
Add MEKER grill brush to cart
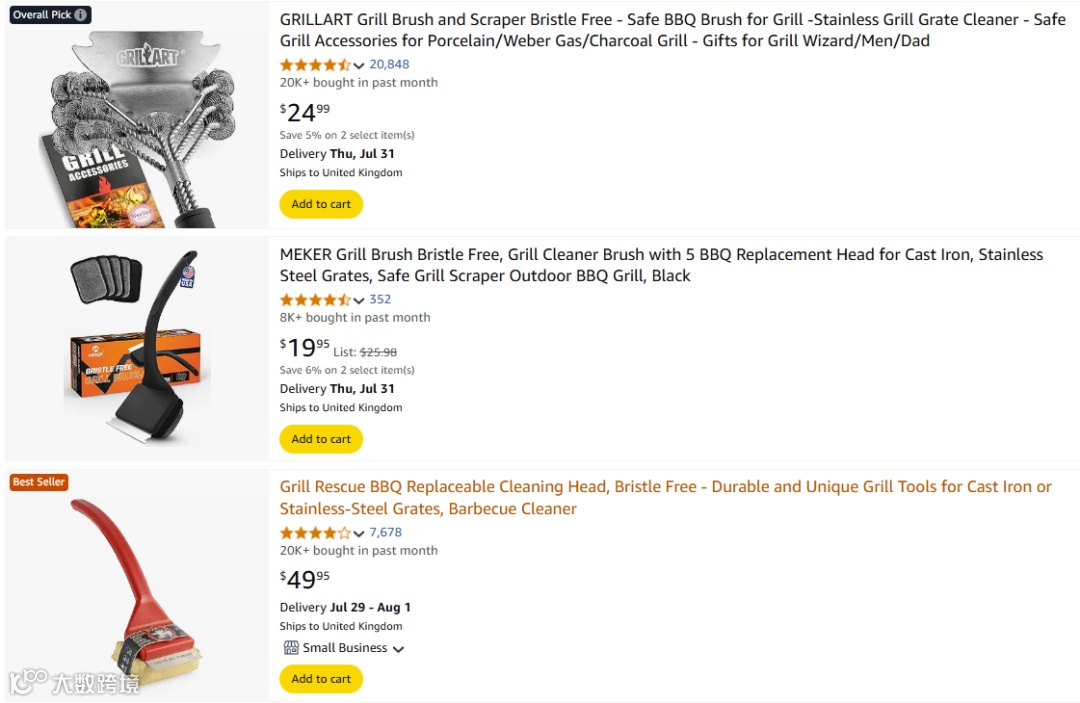pos(321,439)
